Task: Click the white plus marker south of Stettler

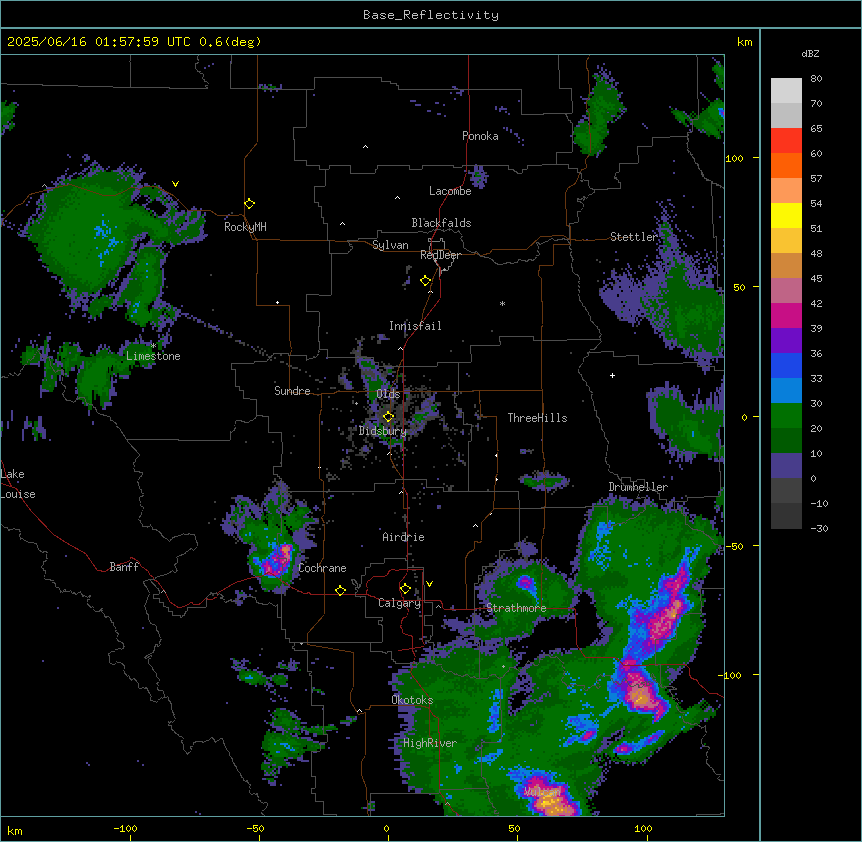Action: click(612, 375)
